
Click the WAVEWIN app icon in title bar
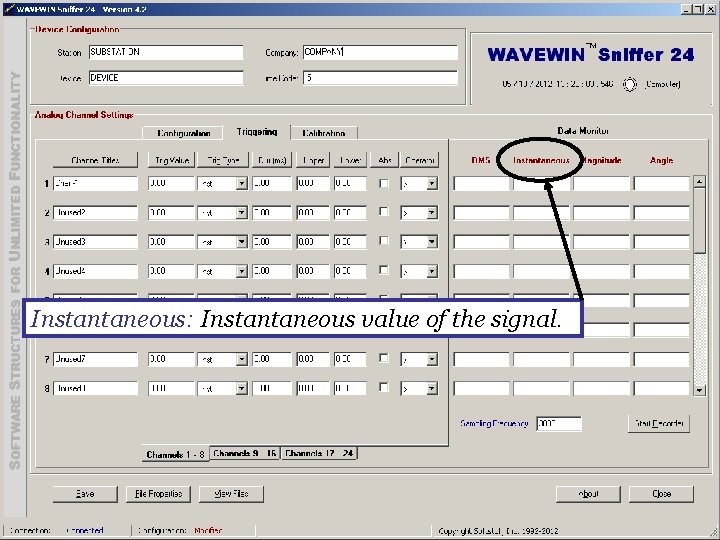[x=8, y=9]
